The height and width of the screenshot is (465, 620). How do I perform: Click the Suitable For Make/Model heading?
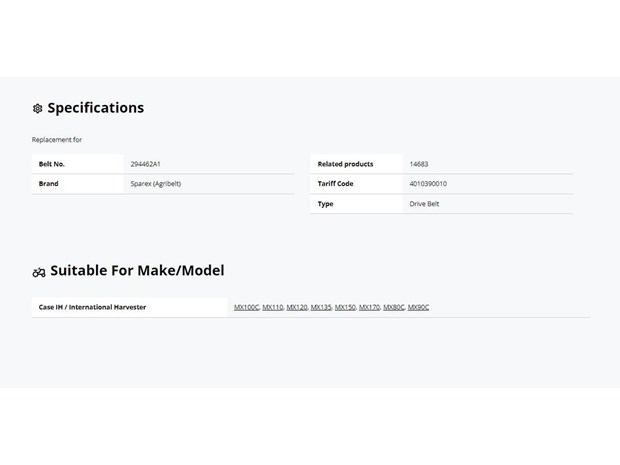pyautogui.click(x=137, y=271)
